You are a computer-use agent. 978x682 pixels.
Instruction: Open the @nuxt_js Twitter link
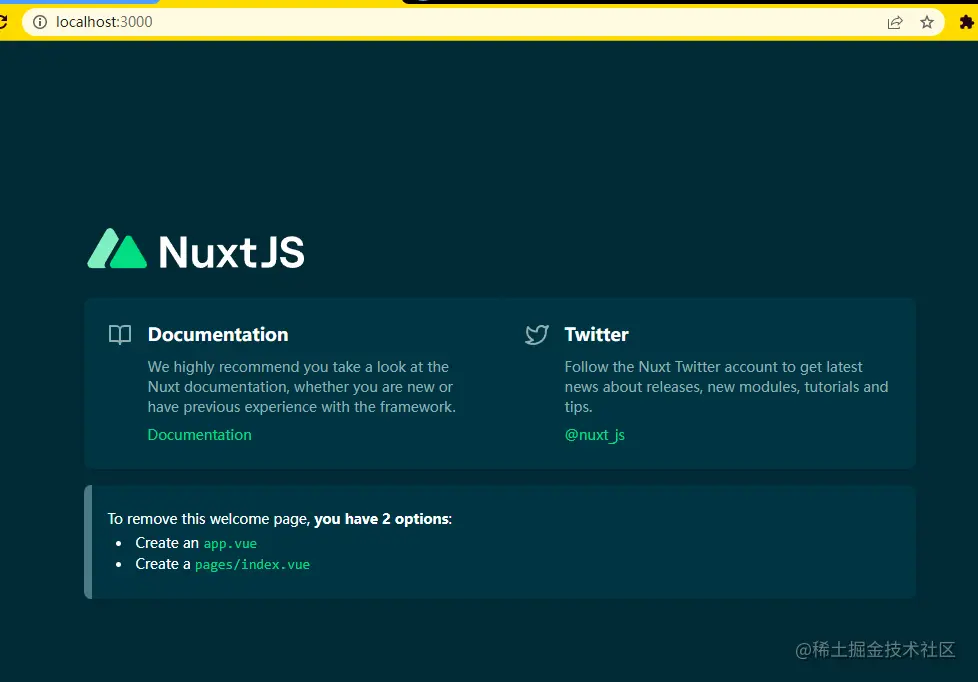pos(594,435)
